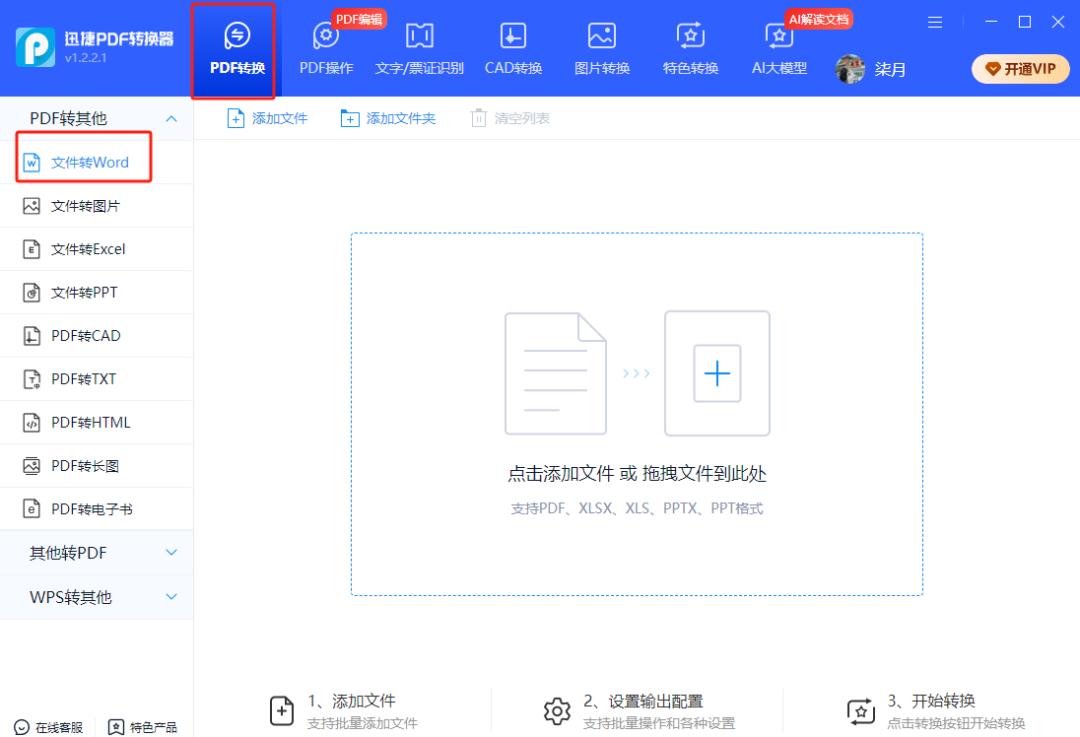1080x737 pixels.
Task: Select PDF转HTML in the sidebar
Action: coord(96,423)
